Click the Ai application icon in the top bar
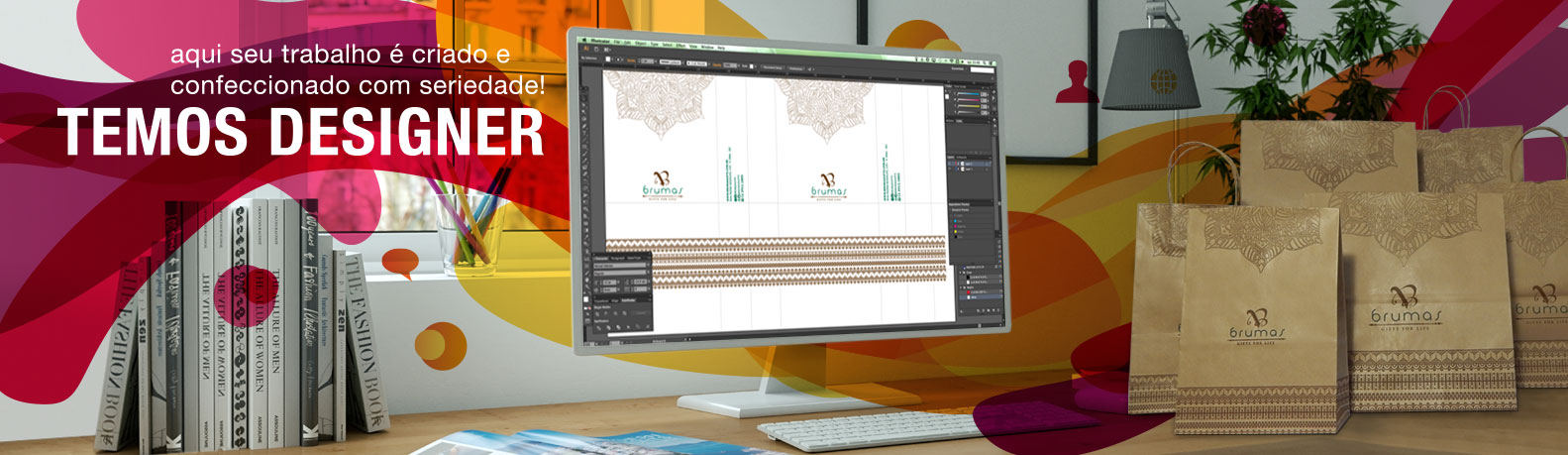Screen dimensions: 1568x455 586,49
